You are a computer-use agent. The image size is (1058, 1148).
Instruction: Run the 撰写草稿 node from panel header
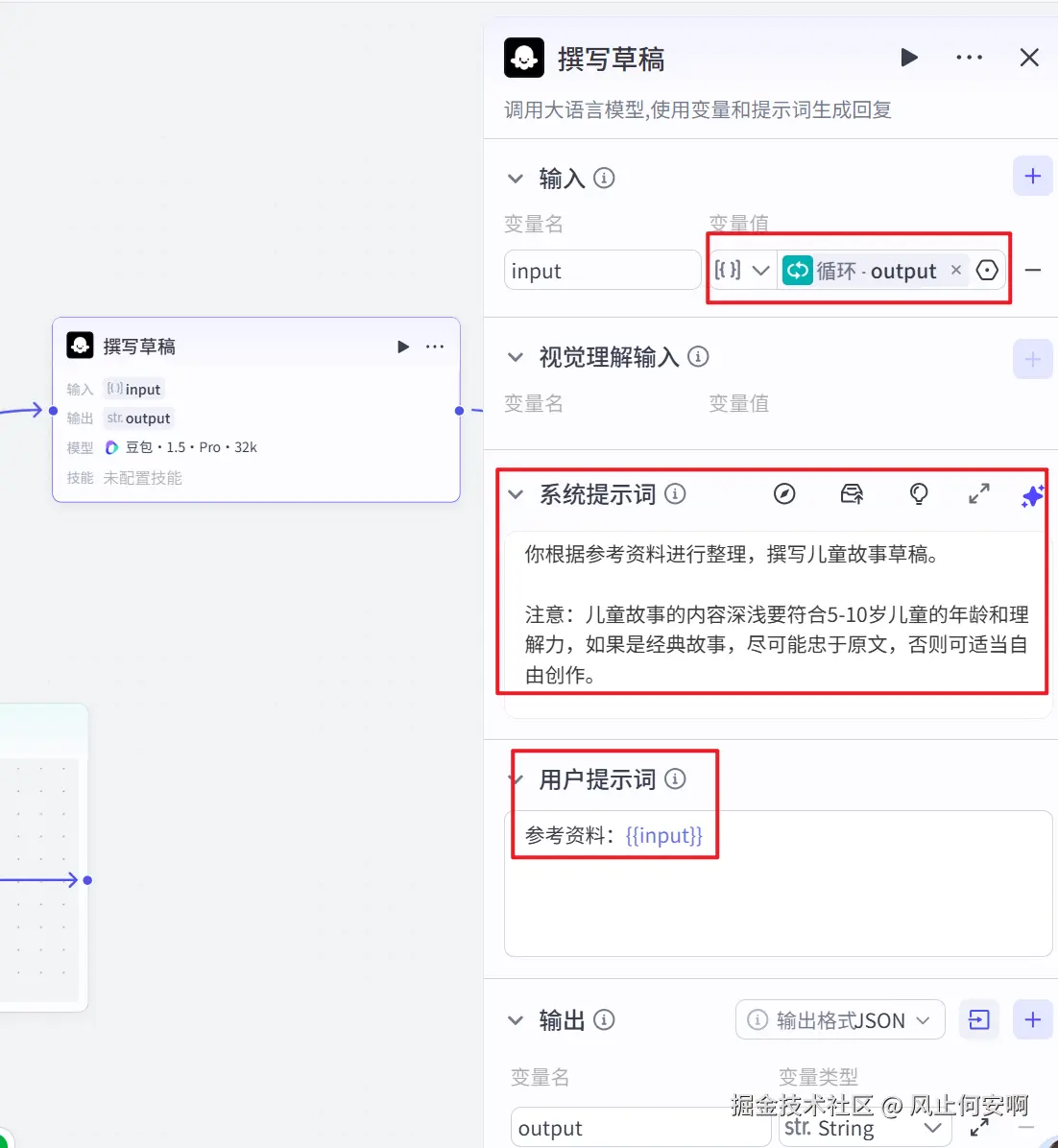tap(908, 57)
